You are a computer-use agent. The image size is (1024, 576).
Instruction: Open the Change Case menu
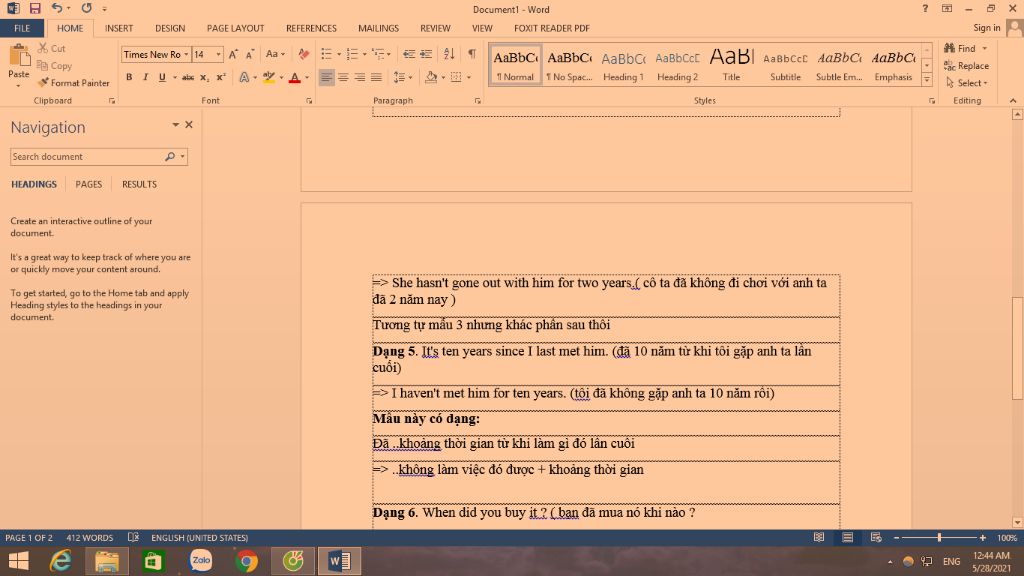(x=275, y=54)
